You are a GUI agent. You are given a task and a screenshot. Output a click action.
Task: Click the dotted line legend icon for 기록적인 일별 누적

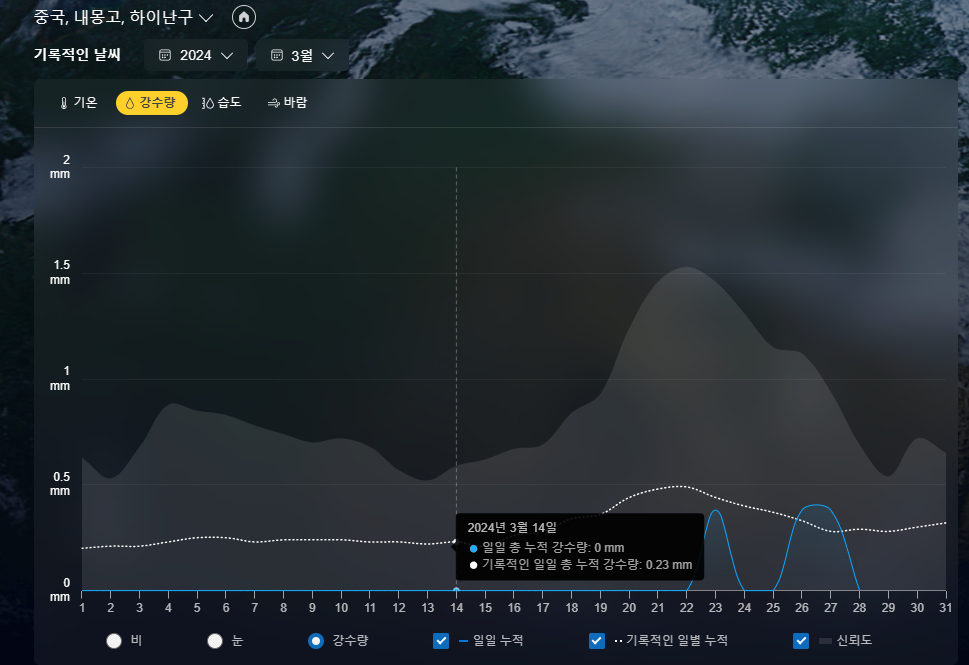619,641
